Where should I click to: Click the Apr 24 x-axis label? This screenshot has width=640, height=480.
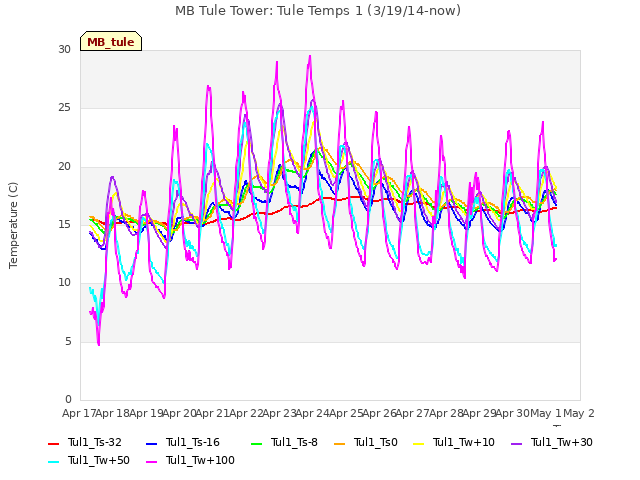(x=312, y=413)
